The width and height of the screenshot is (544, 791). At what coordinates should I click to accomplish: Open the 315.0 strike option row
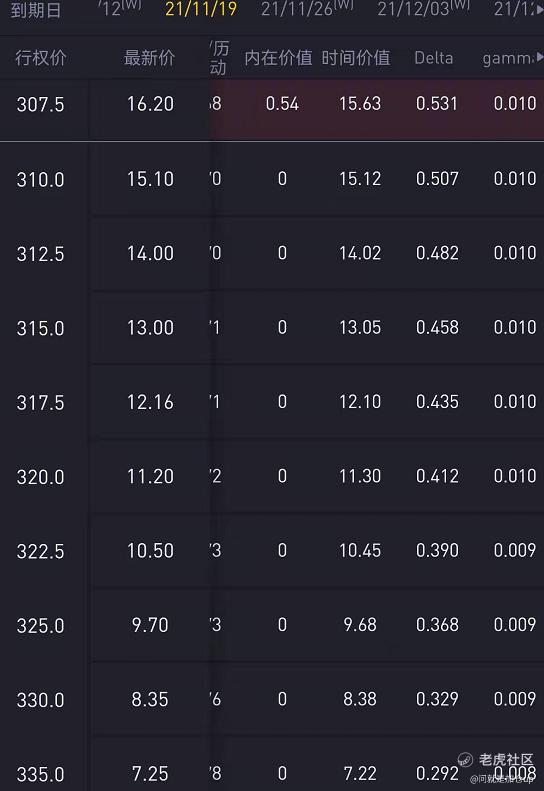tap(272, 328)
